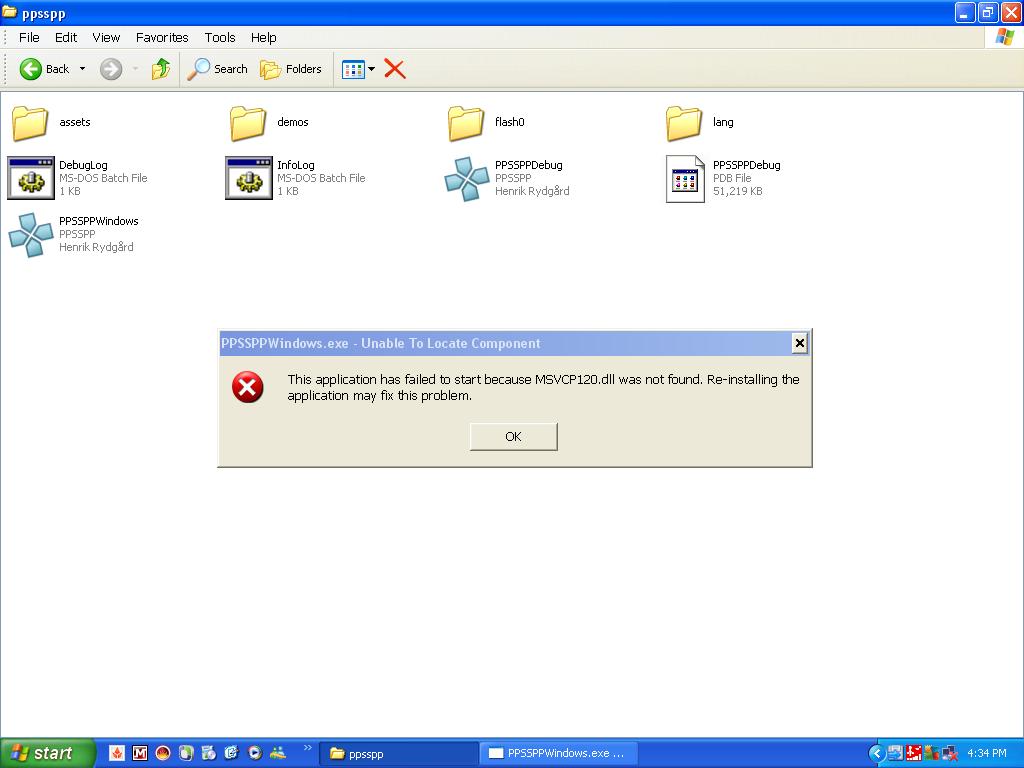The height and width of the screenshot is (768, 1024).
Task: Toggle the Folders pane button
Action: 291,69
